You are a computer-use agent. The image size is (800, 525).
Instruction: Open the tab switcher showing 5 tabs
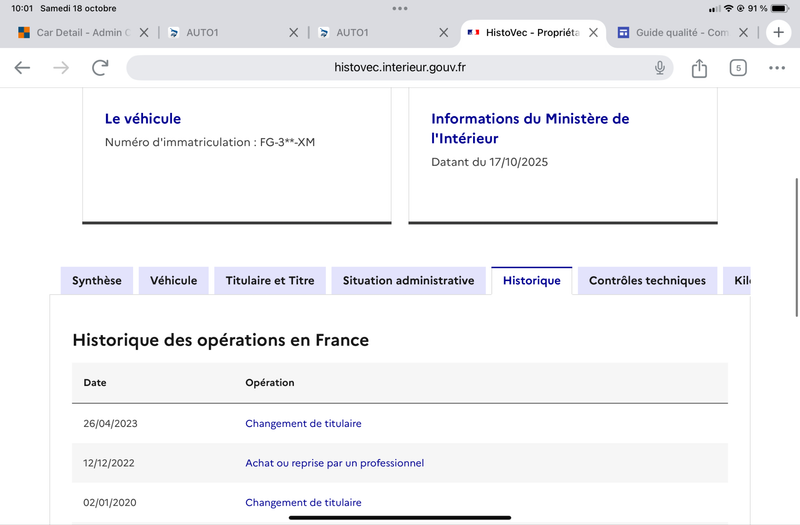[738, 68]
